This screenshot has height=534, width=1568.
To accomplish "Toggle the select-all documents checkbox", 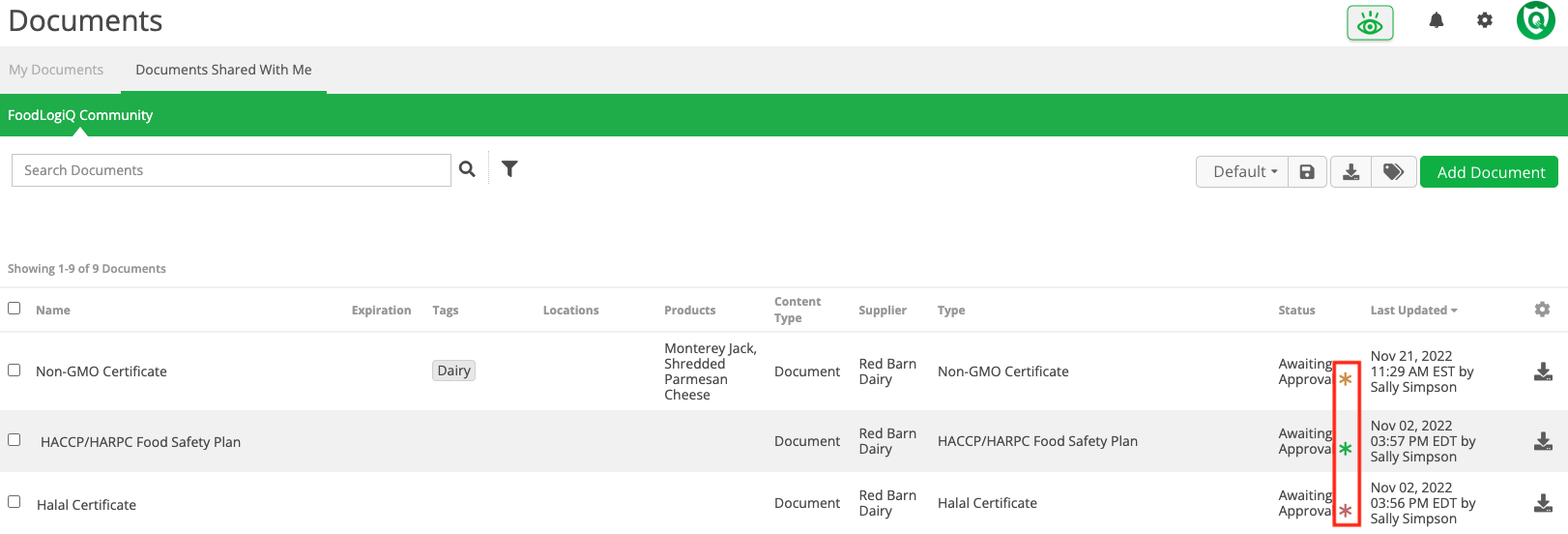I will (14, 309).
